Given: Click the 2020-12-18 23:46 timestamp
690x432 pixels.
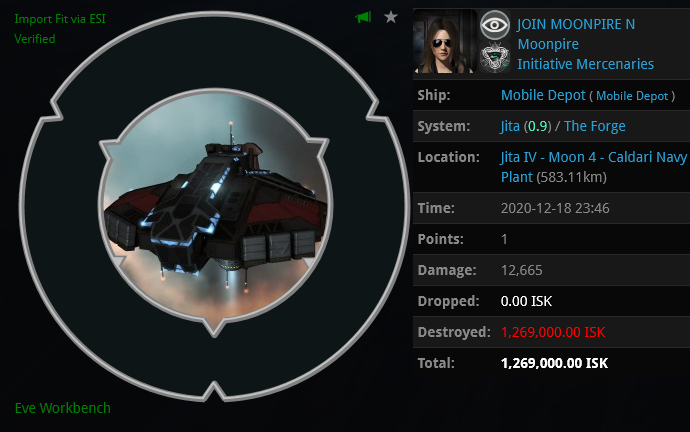Looking at the screenshot, I should pyautogui.click(x=555, y=208).
